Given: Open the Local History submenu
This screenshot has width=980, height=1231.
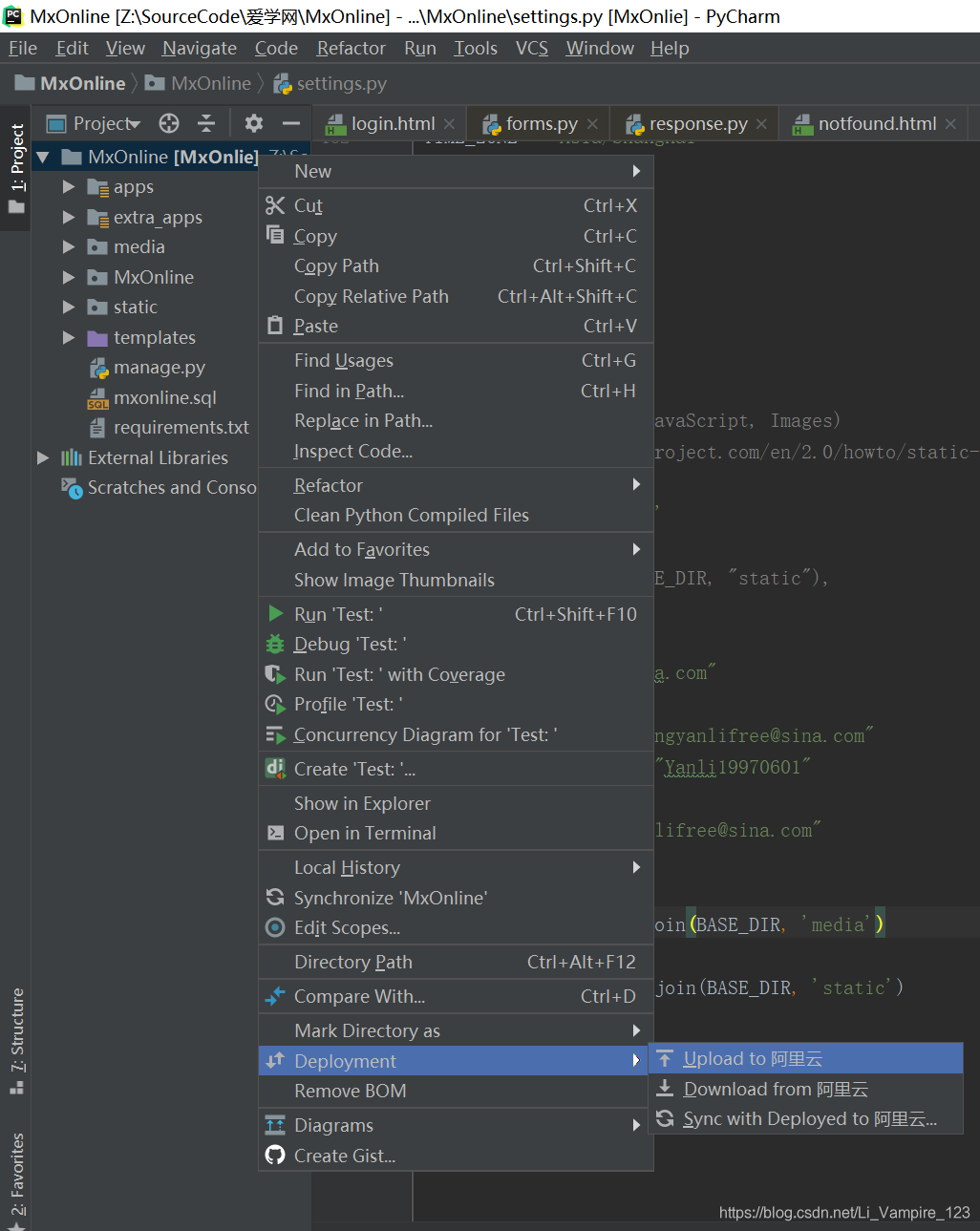Looking at the screenshot, I should [x=456, y=867].
